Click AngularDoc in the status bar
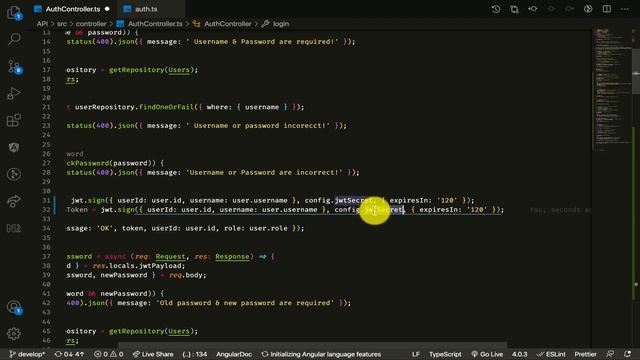 pyautogui.click(x=234, y=354)
